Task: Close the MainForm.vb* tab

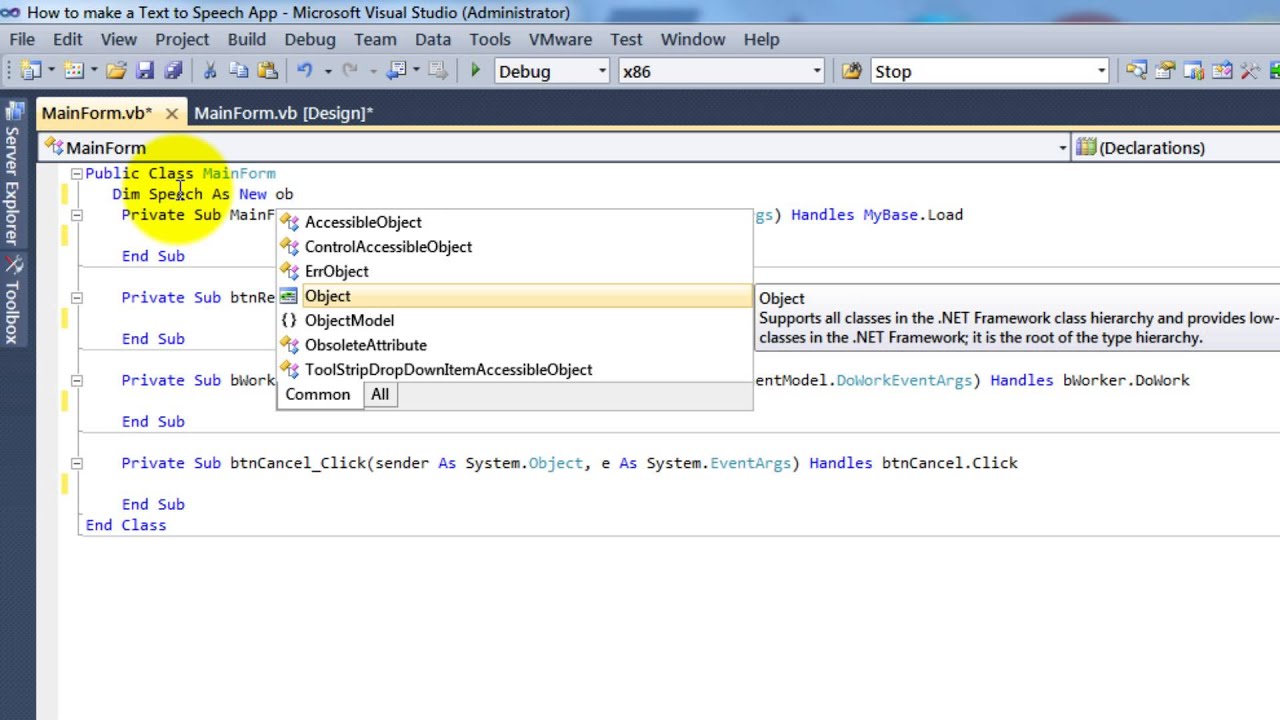Action: click(x=172, y=114)
